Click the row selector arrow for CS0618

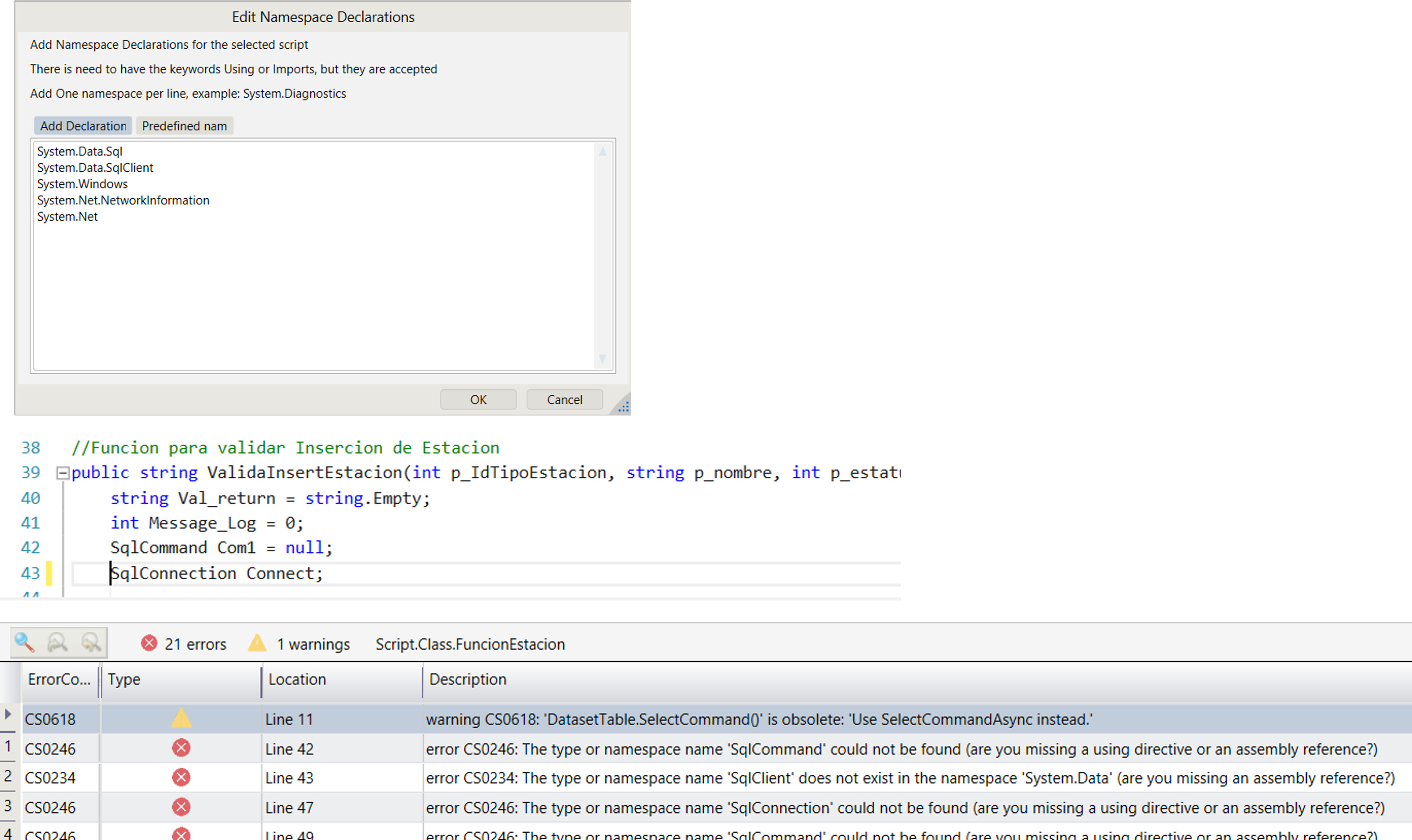click(8, 714)
